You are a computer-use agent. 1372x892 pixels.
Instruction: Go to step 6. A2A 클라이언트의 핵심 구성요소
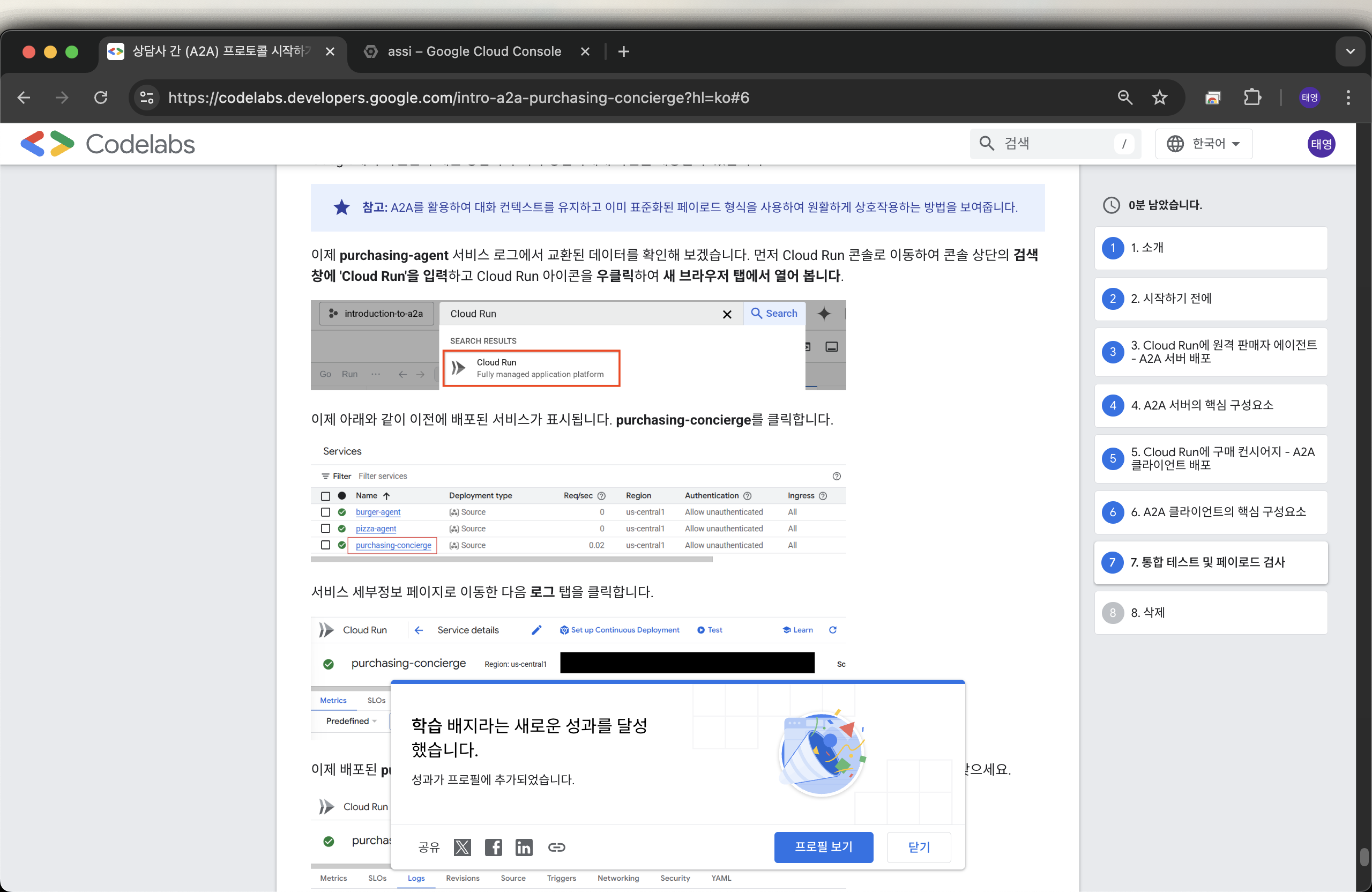pos(1211,512)
